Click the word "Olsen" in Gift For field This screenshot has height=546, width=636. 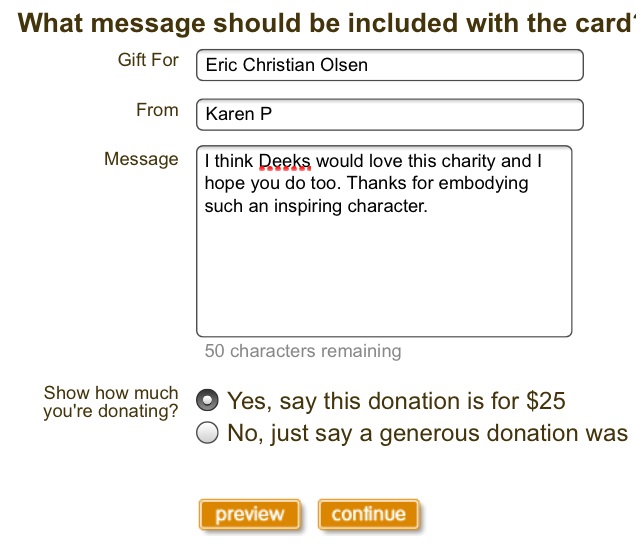344,65
